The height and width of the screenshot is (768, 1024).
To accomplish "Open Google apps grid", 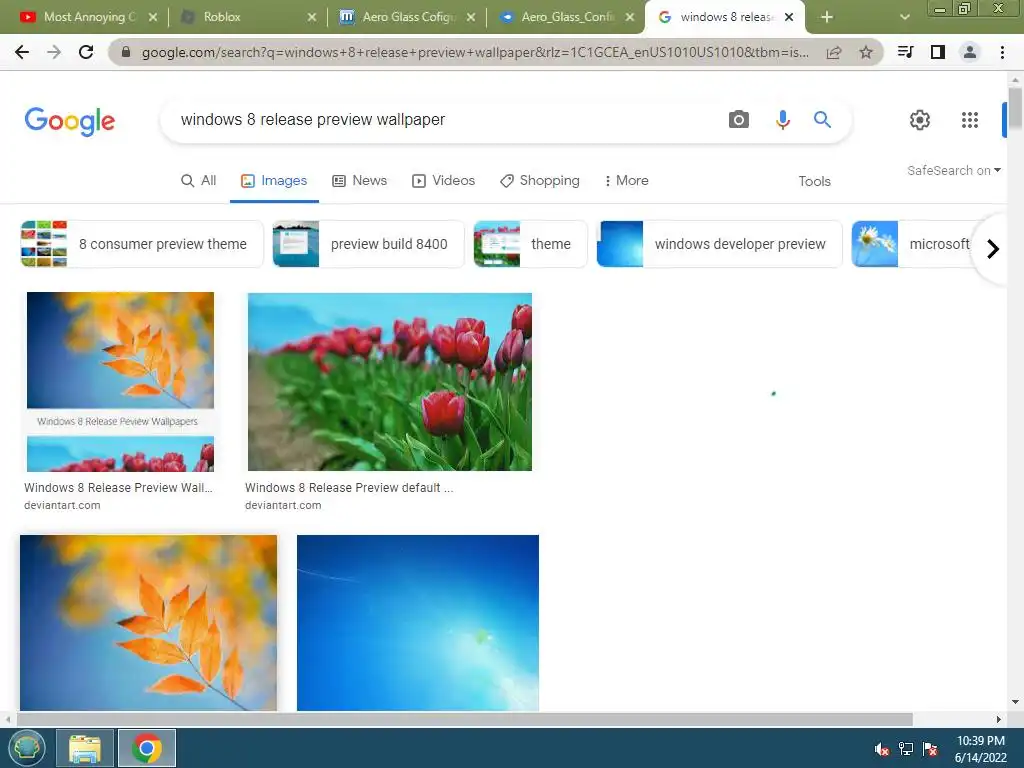I will tap(970, 120).
